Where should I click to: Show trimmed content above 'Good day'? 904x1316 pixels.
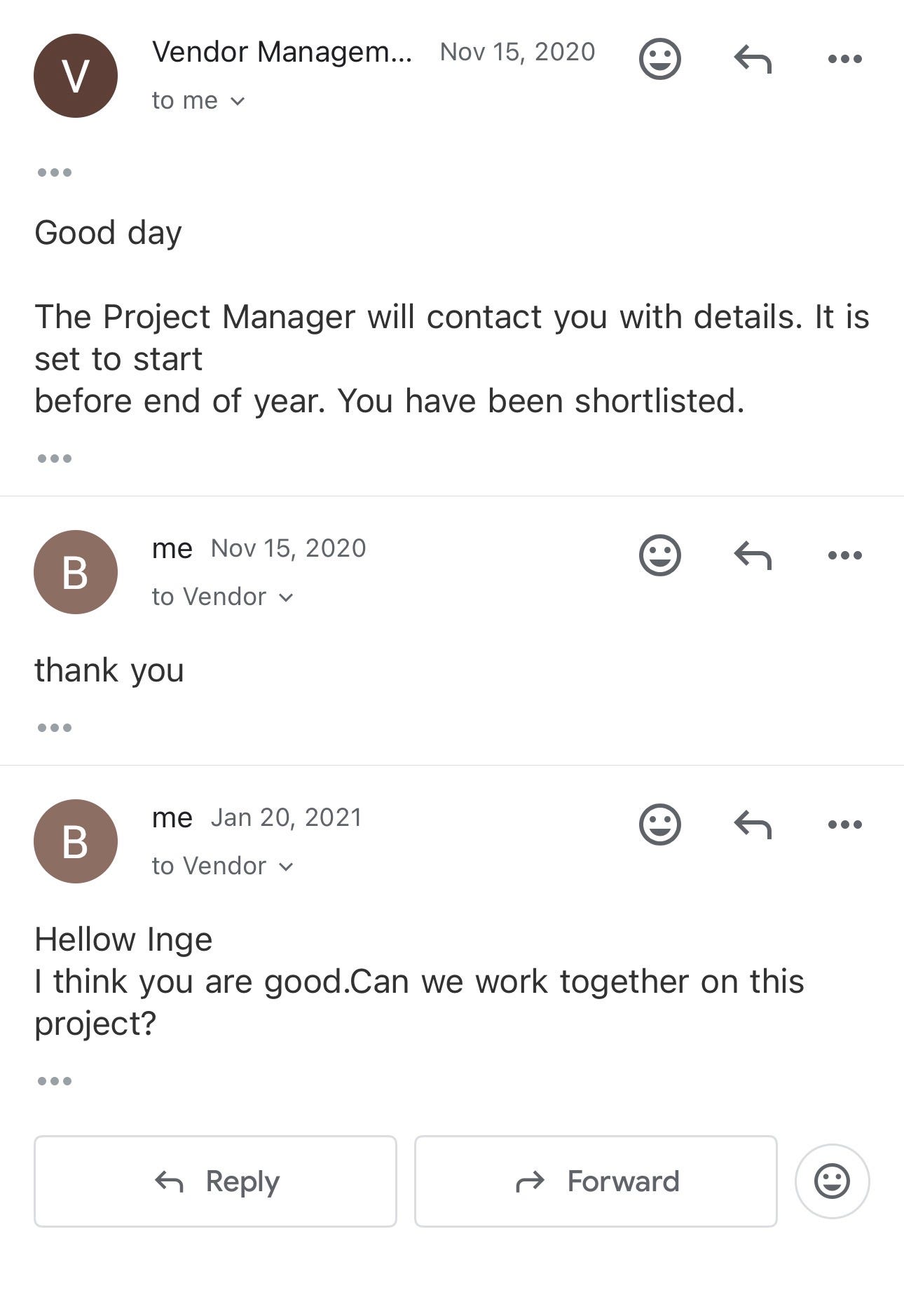(x=55, y=172)
